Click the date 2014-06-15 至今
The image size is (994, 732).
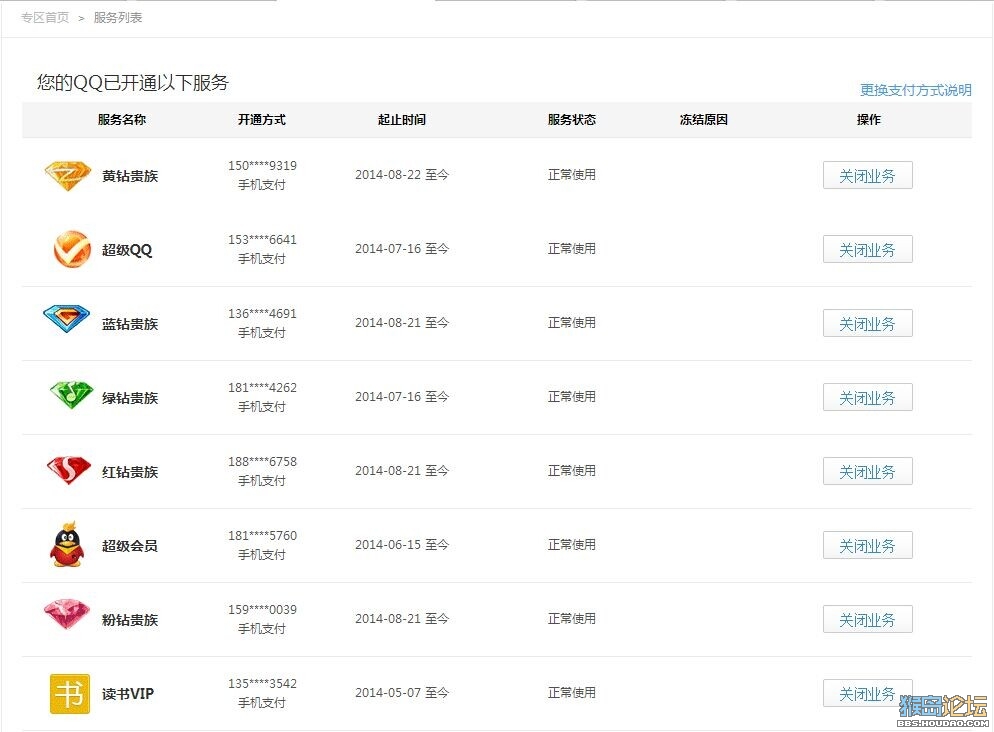402,545
